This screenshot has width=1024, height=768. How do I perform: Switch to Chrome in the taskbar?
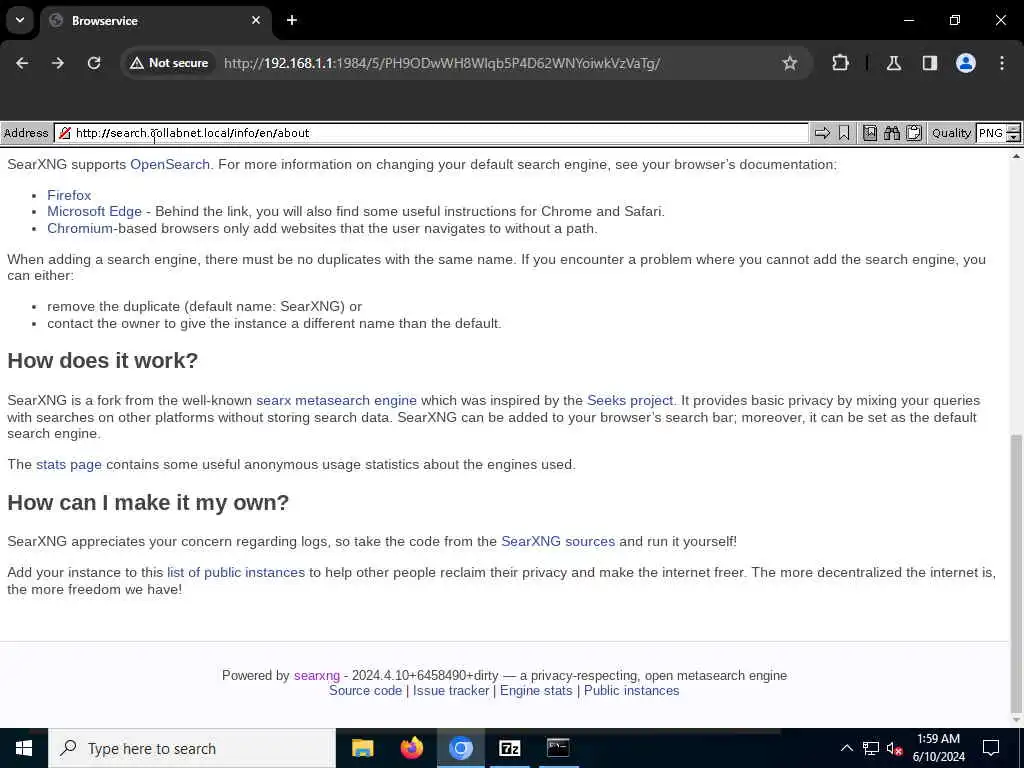click(x=460, y=748)
